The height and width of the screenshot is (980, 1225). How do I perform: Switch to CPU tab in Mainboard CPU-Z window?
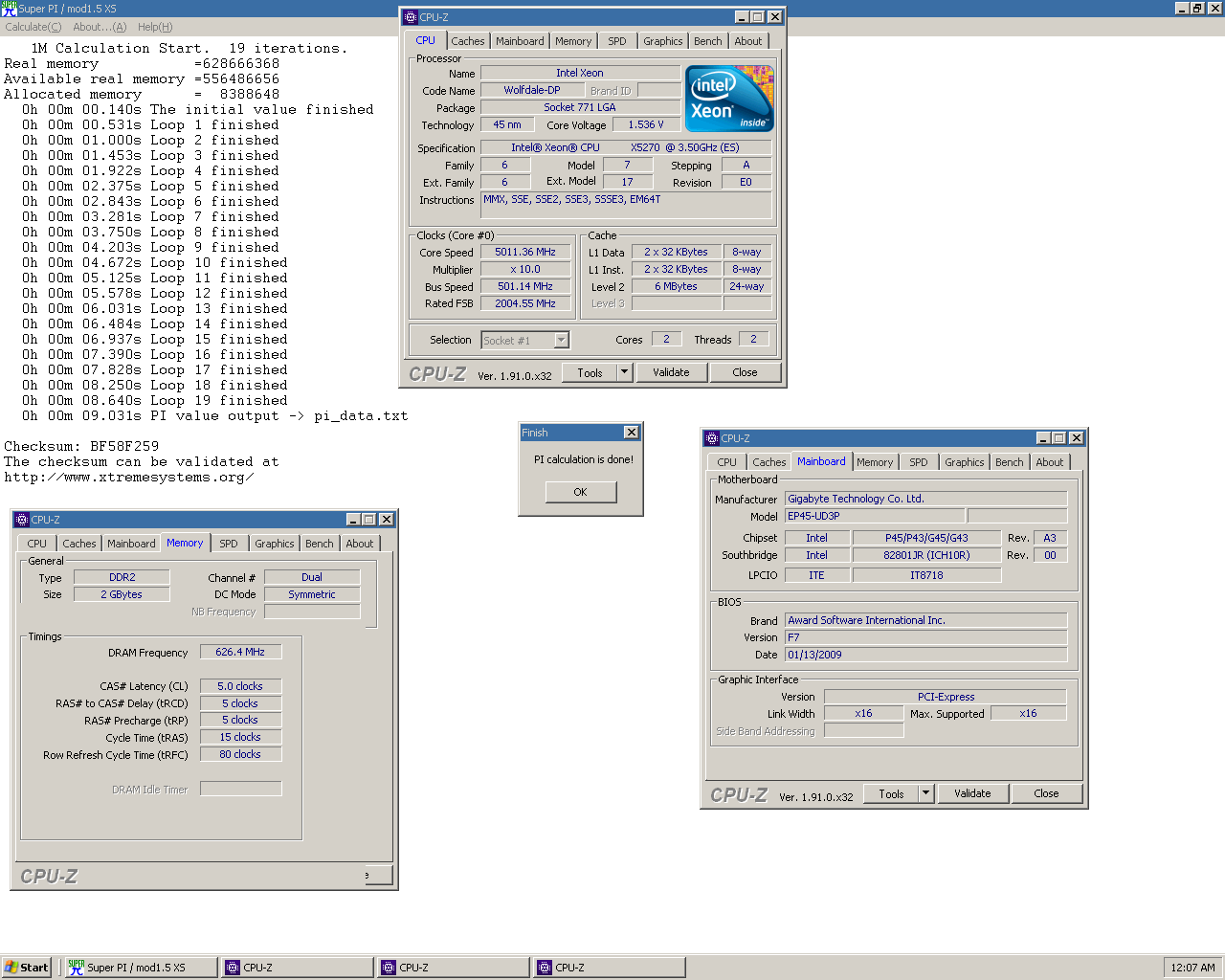[x=727, y=462]
